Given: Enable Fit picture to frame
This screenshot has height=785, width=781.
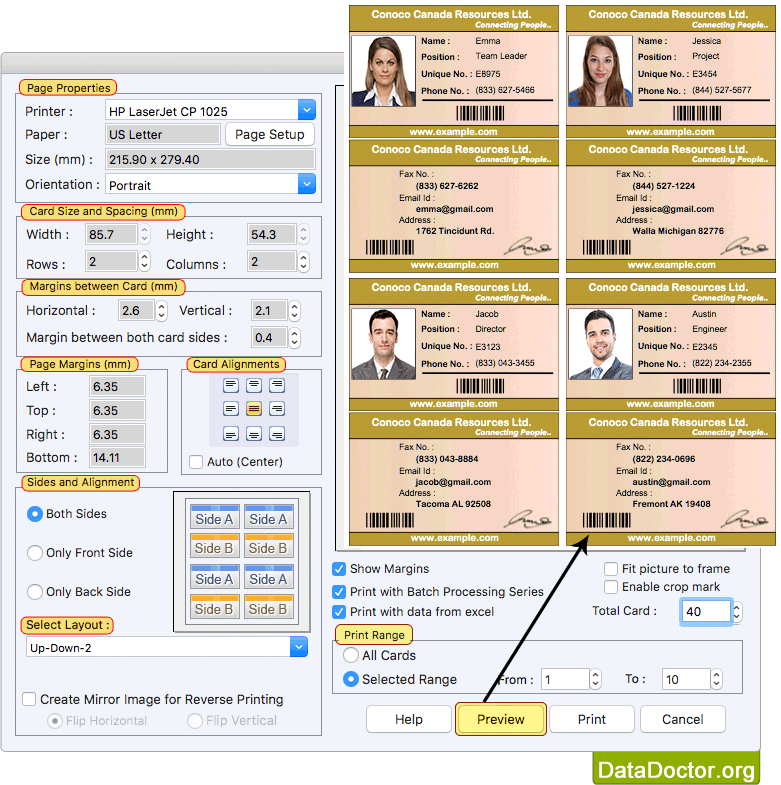Looking at the screenshot, I should coord(611,569).
